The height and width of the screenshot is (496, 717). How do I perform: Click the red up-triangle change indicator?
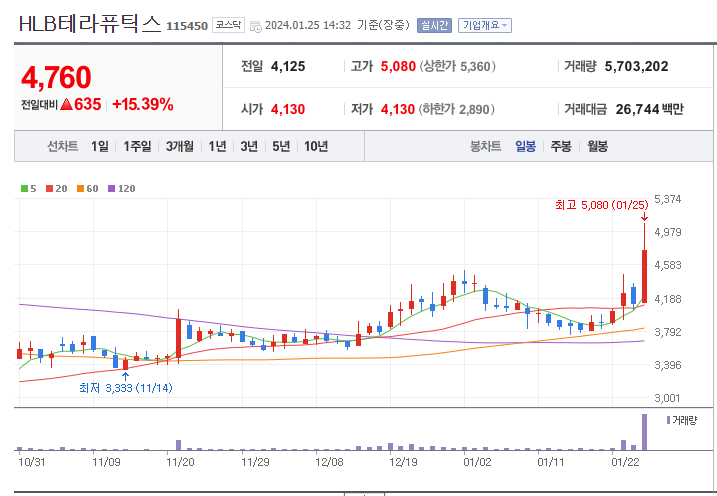click(x=66, y=105)
